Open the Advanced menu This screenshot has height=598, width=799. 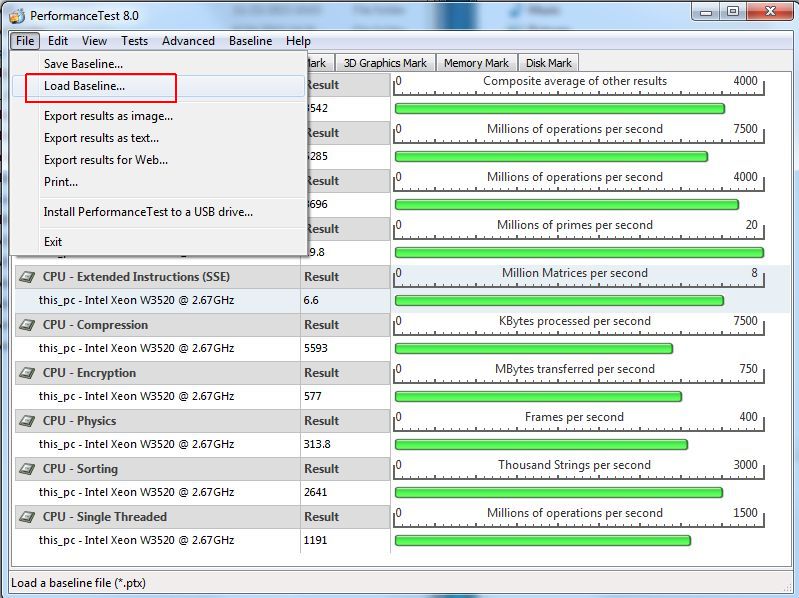tap(188, 41)
